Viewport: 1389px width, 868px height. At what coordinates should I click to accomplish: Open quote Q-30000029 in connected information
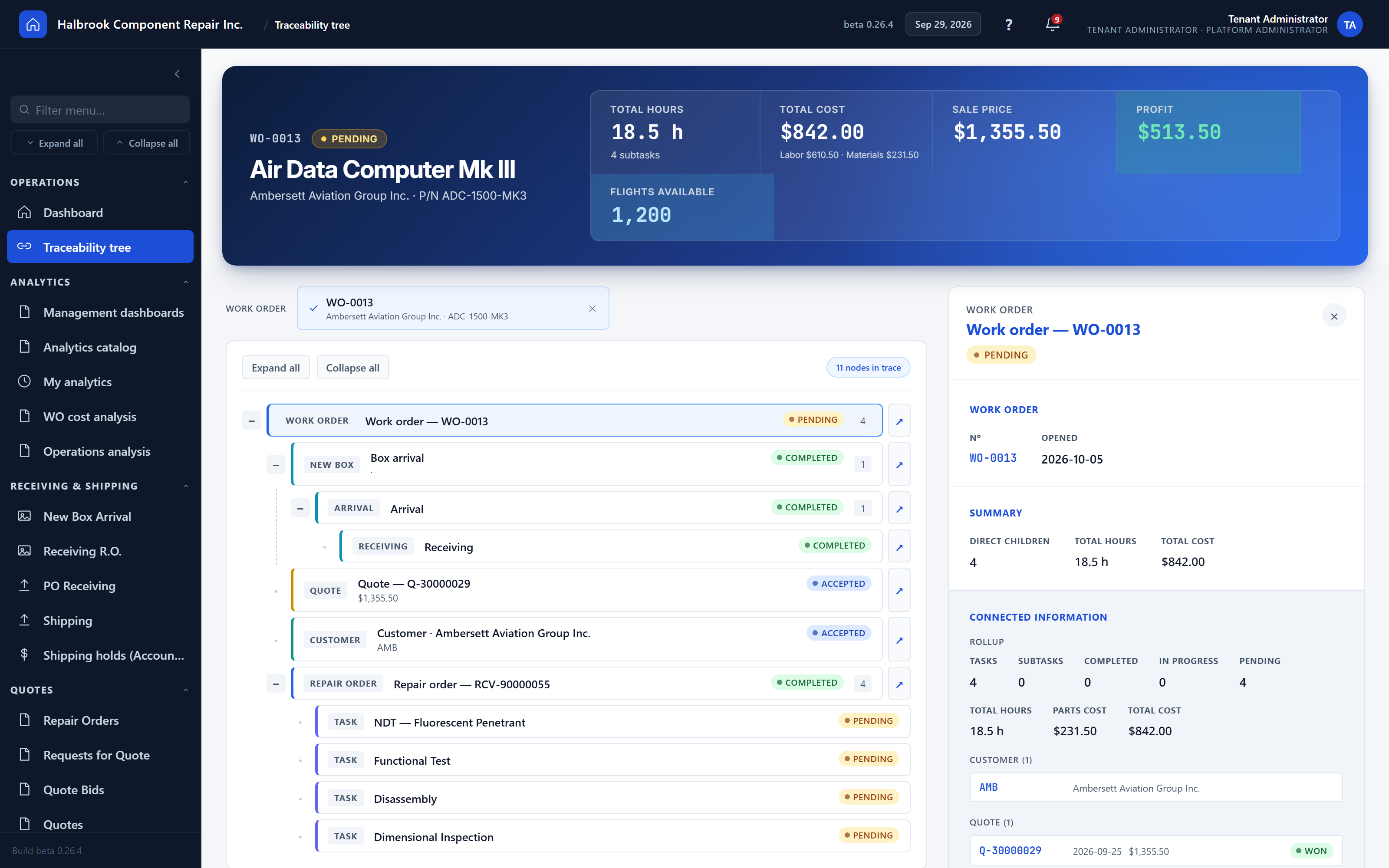(1010, 851)
